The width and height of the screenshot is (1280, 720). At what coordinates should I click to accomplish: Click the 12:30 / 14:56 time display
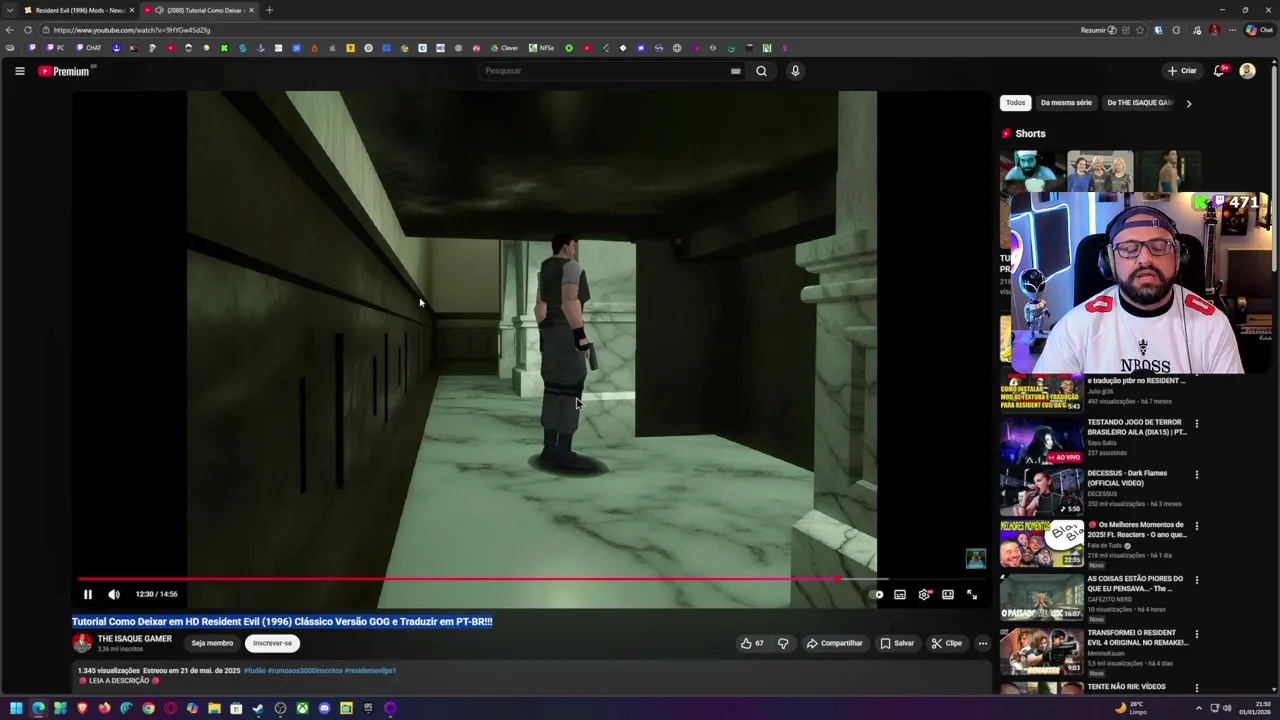tap(157, 594)
